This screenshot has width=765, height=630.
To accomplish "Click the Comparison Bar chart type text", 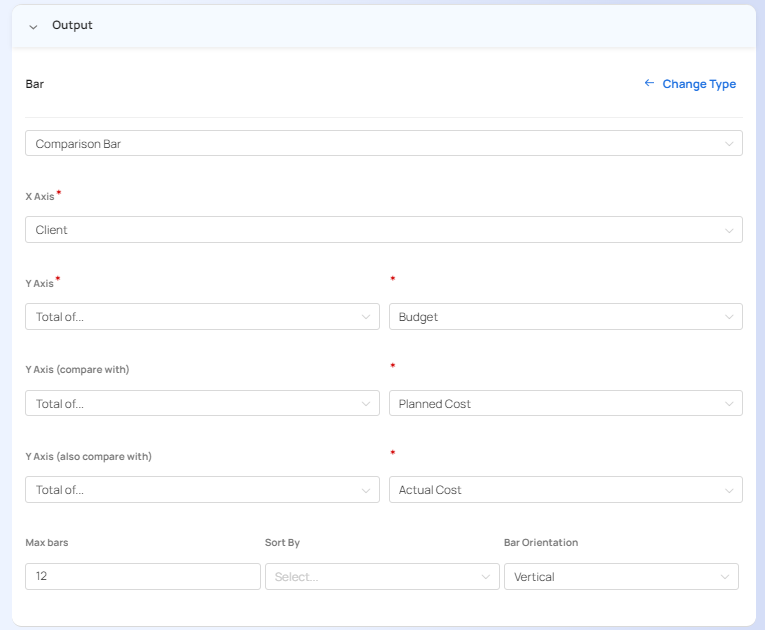I will pyautogui.click(x=78, y=144).
